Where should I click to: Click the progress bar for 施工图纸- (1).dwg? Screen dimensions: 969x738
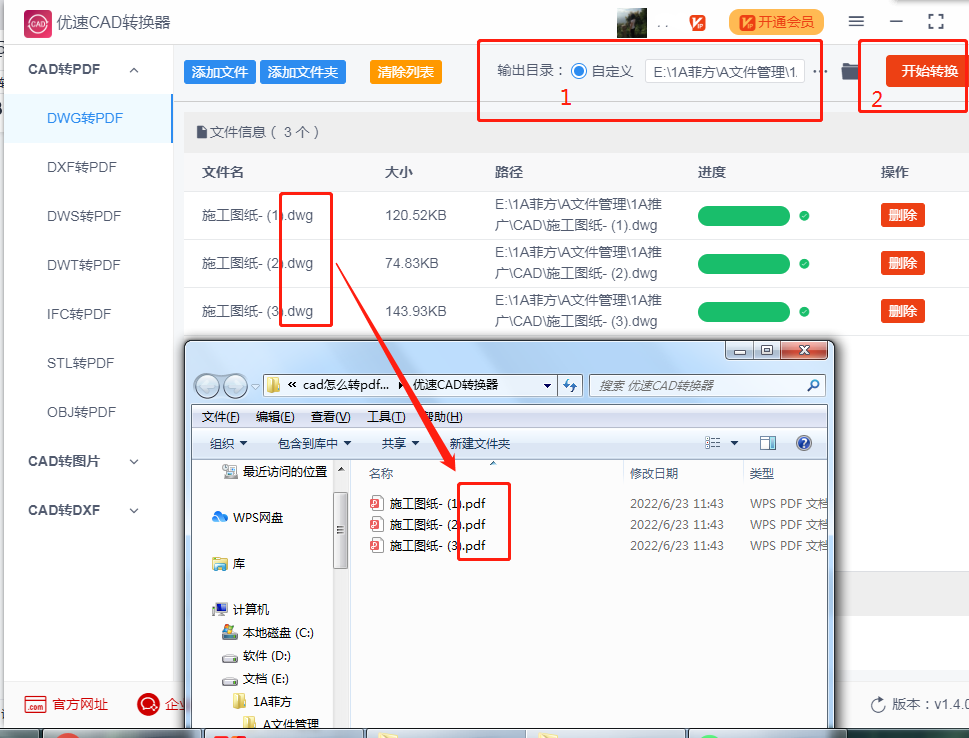(x=743, y=216)
